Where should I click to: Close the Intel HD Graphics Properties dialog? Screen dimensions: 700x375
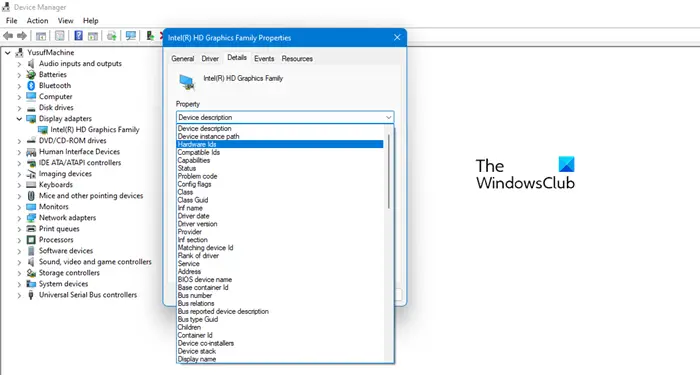click(x=397, y=38)
